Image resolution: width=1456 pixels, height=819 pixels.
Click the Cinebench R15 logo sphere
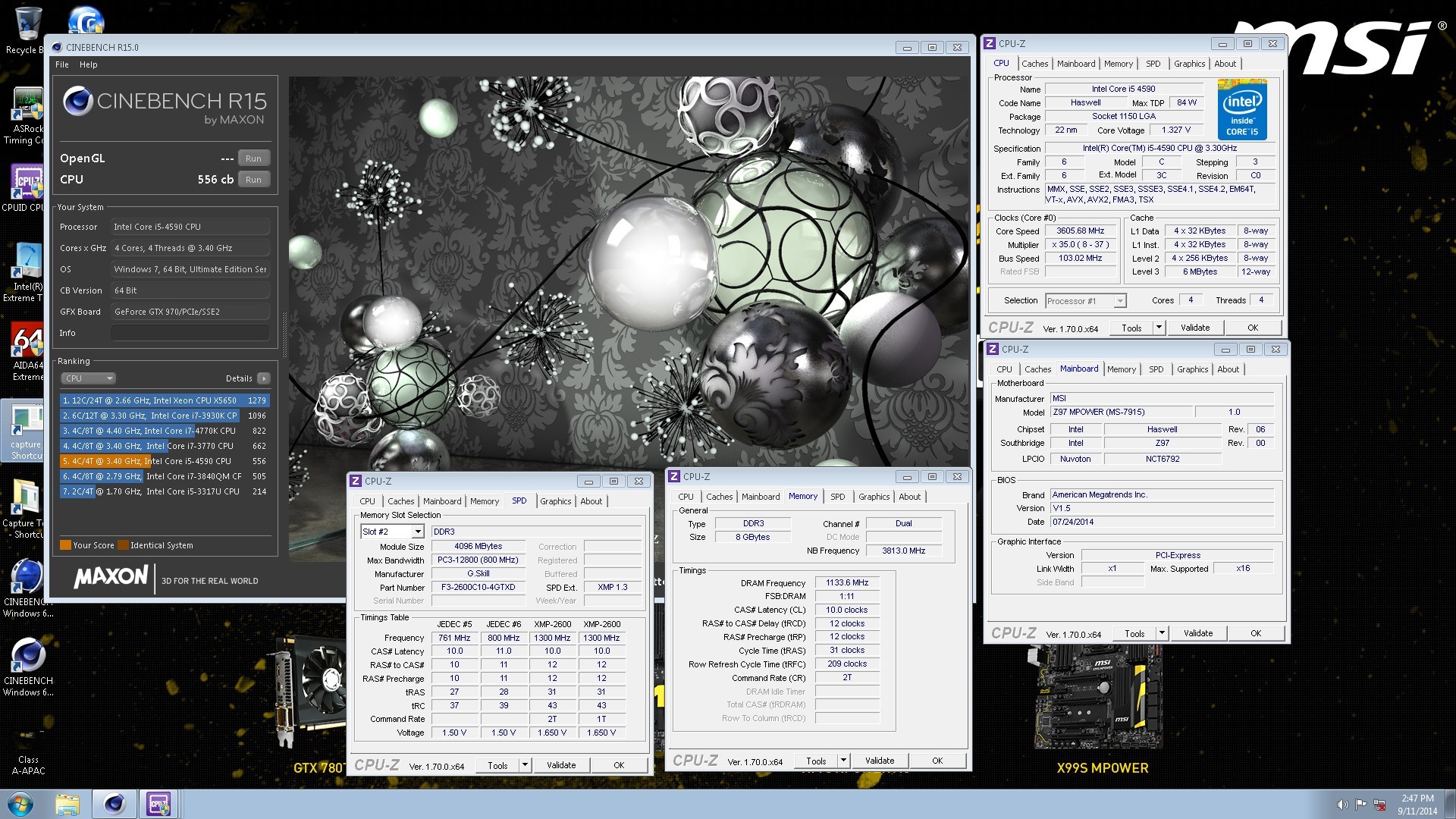point(77,102)
